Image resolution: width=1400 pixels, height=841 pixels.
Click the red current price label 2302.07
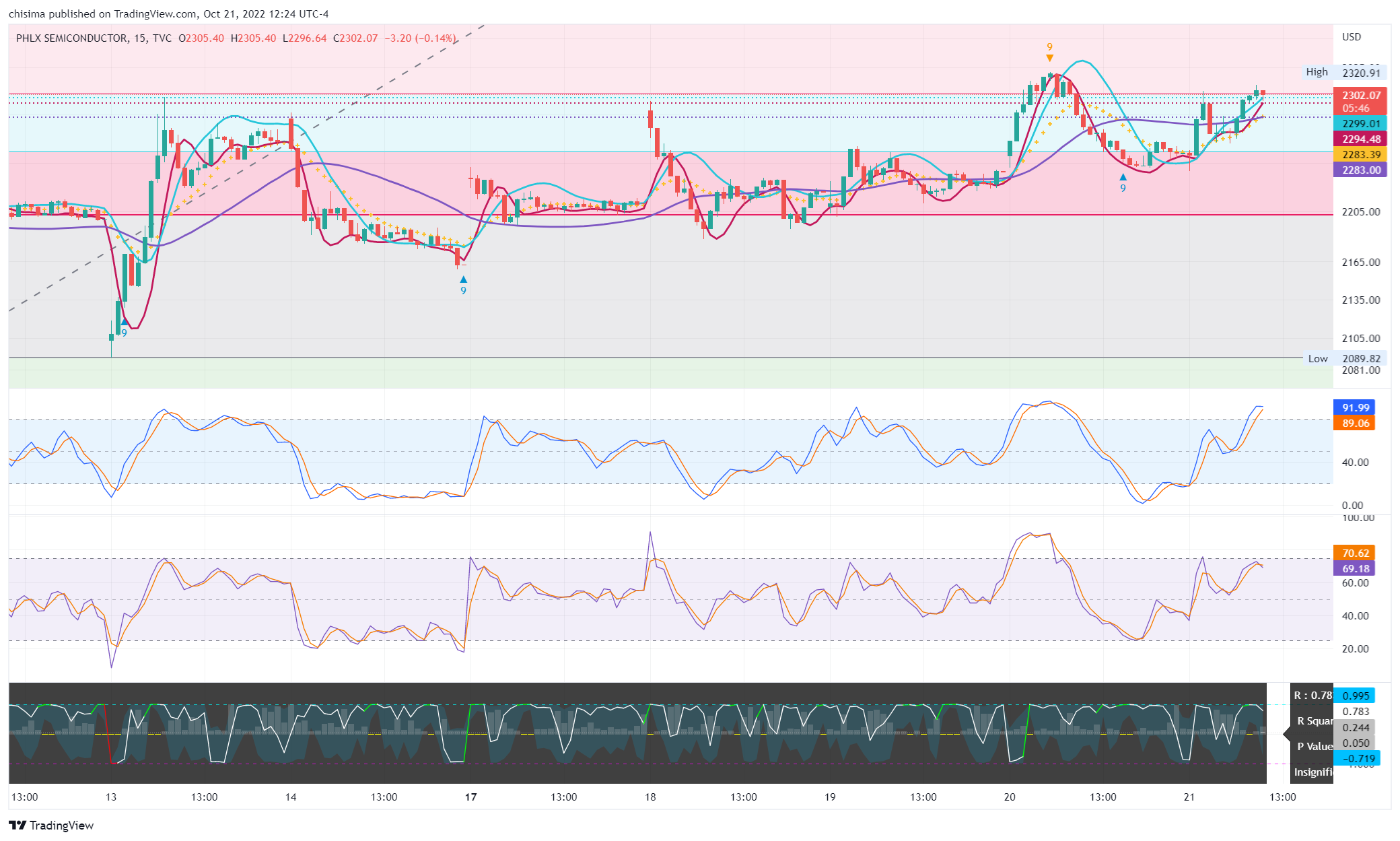1360,96
